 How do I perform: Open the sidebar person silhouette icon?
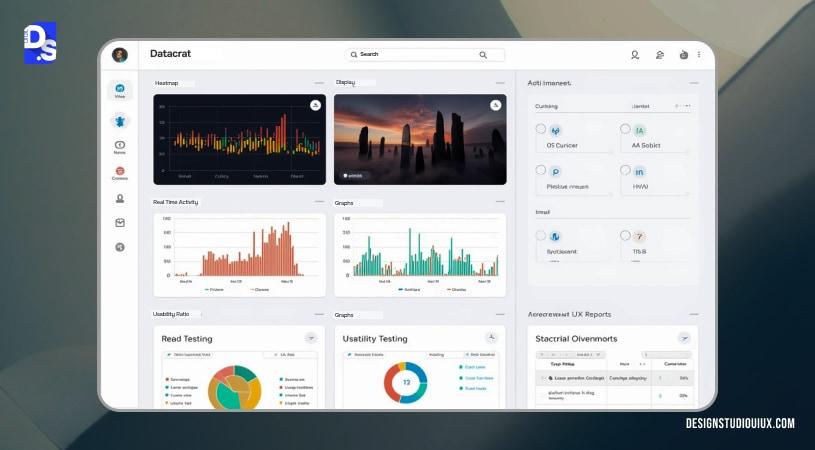120,198
